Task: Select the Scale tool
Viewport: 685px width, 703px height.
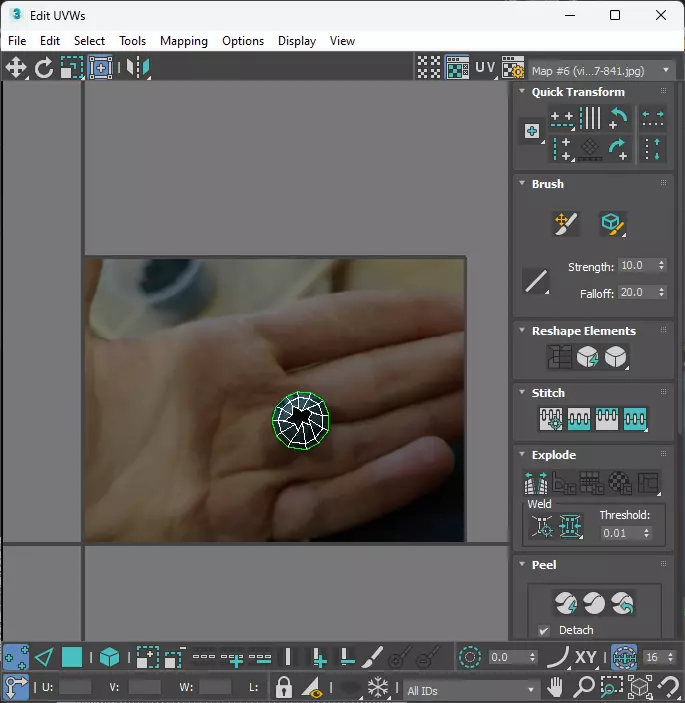Action: tap(72, 68)
